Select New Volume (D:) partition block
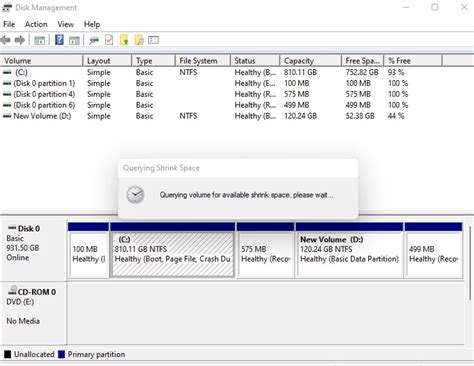The width and height of the screenshot is (474, 366). point(350,254)
